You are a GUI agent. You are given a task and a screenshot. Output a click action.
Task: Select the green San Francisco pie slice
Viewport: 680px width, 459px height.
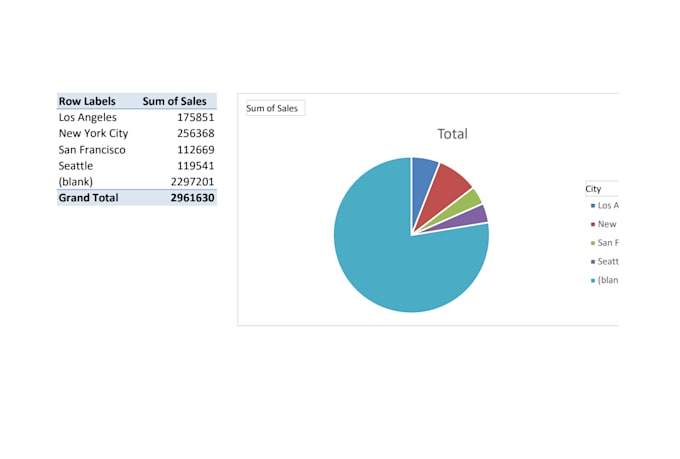[x=468, y=201]
